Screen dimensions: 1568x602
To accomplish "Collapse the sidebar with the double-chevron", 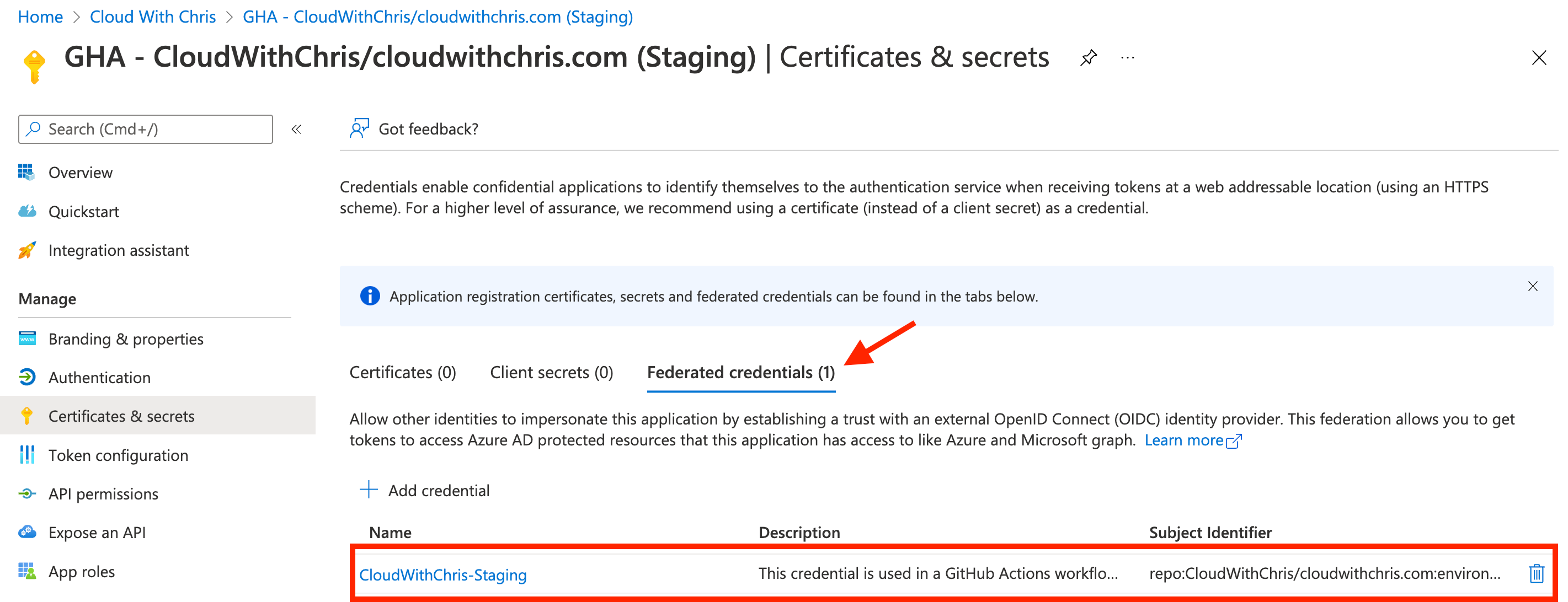I will coord(296,129).
